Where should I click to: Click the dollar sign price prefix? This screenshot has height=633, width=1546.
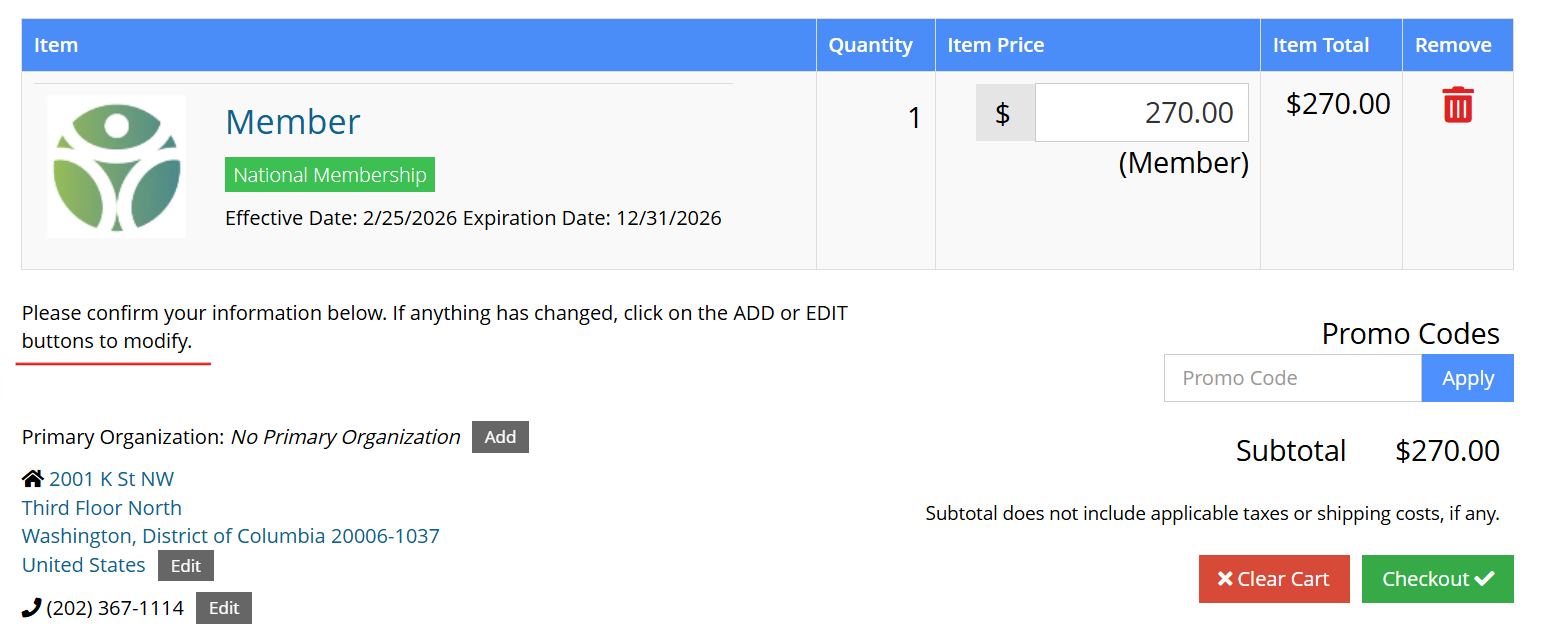point(1003,113)
